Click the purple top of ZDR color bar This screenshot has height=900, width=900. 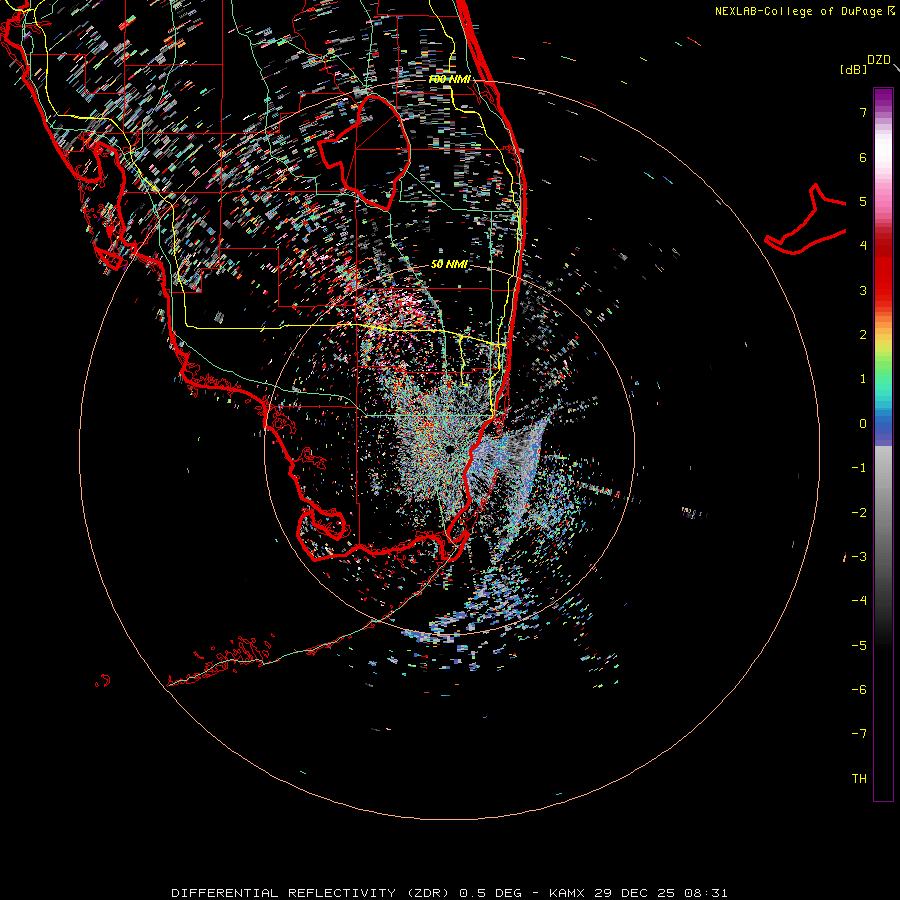tap(883, 98)
